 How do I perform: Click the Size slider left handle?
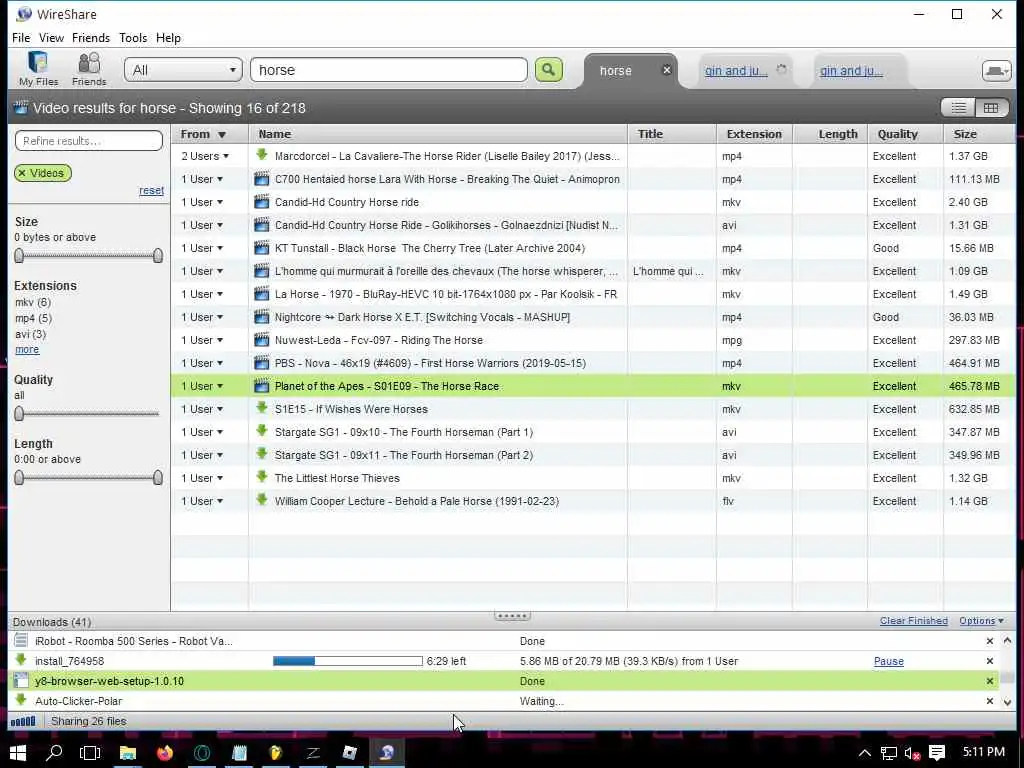pyautogui.click(x=19, y=255)
